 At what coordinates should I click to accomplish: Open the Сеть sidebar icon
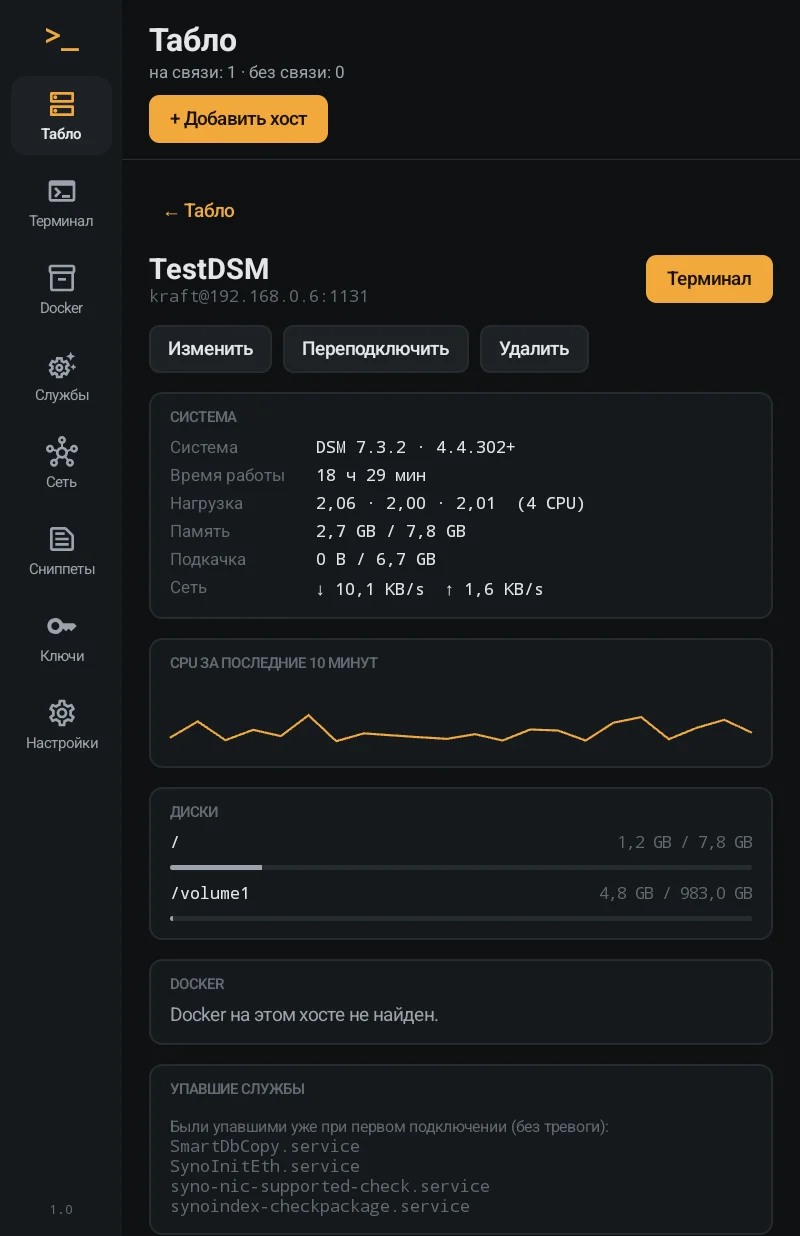tap(61, 452)
